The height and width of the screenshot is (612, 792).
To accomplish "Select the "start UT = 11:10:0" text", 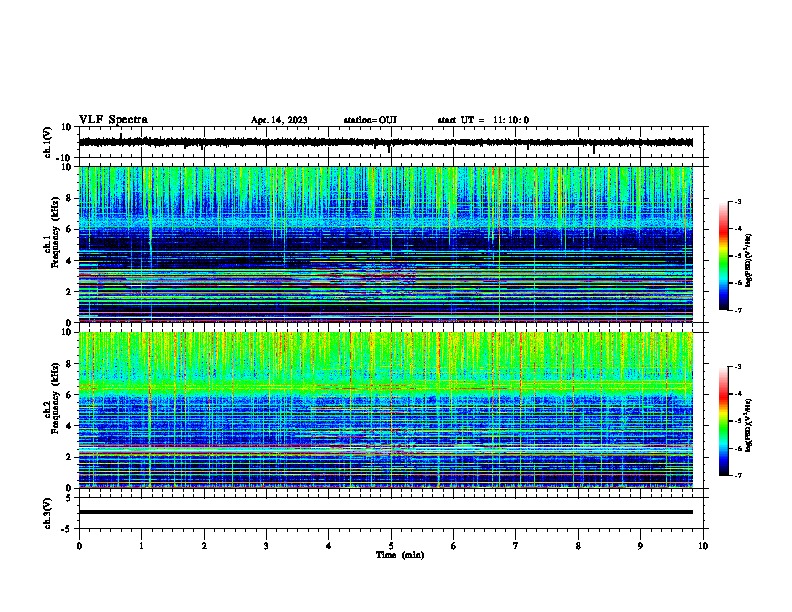I will [483, 120].
